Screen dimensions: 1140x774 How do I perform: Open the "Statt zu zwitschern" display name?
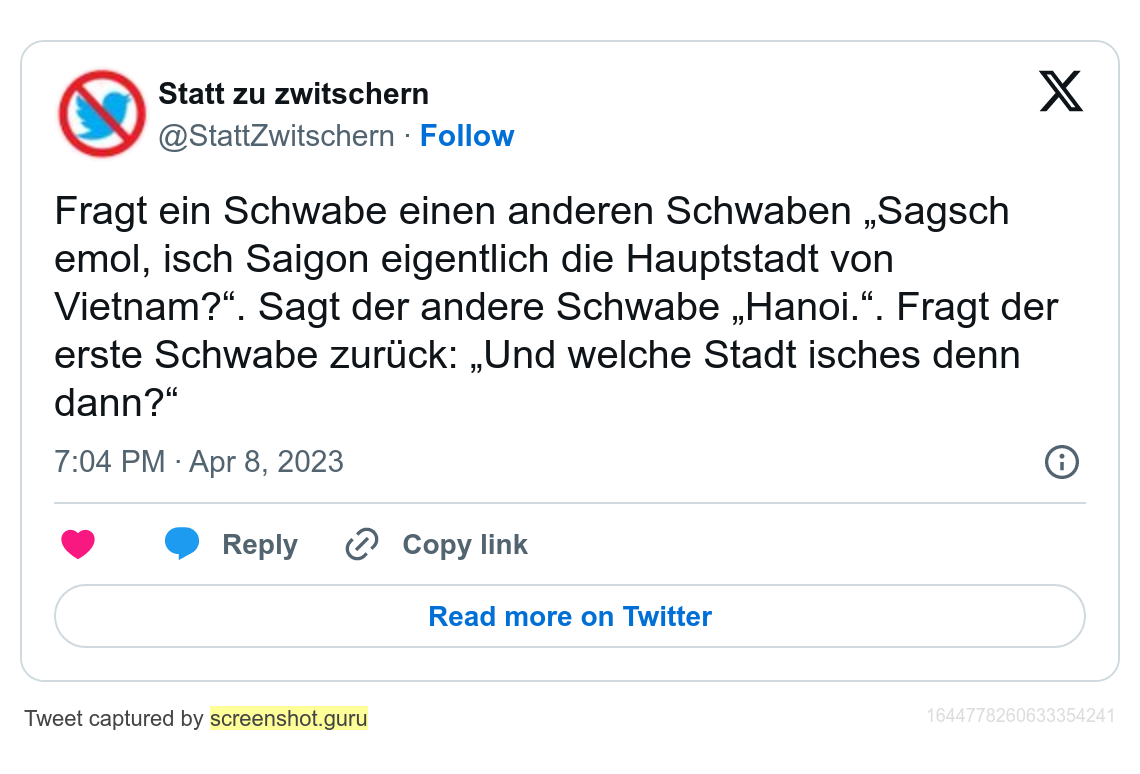tap(294, 94)
